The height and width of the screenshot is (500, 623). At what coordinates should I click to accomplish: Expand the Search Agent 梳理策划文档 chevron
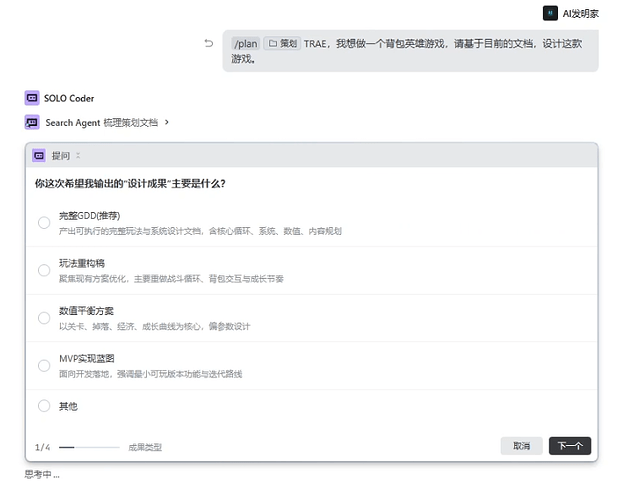click(167, 122)
